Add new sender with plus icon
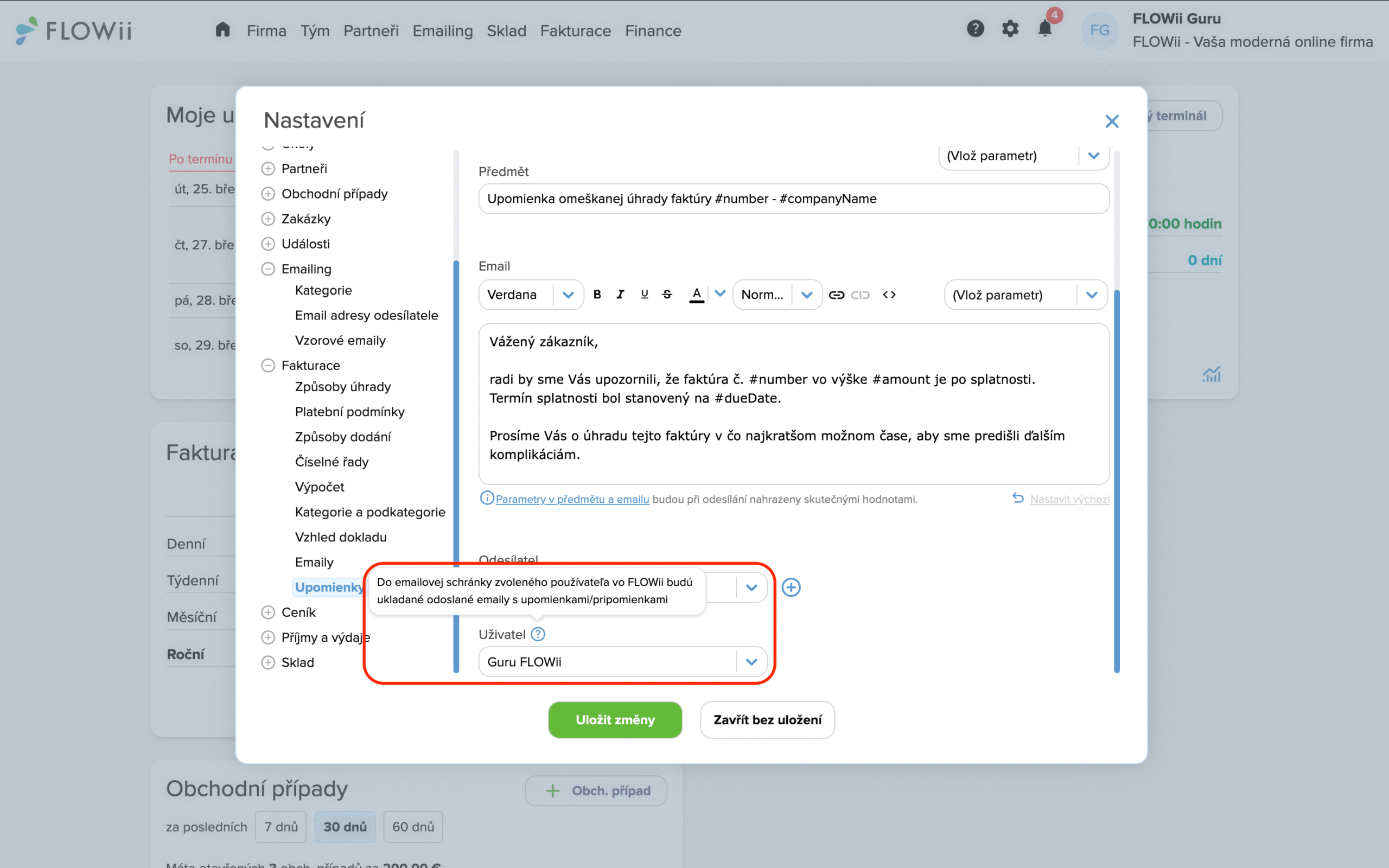Viewport: 1389px width, 868px height. 791,588
